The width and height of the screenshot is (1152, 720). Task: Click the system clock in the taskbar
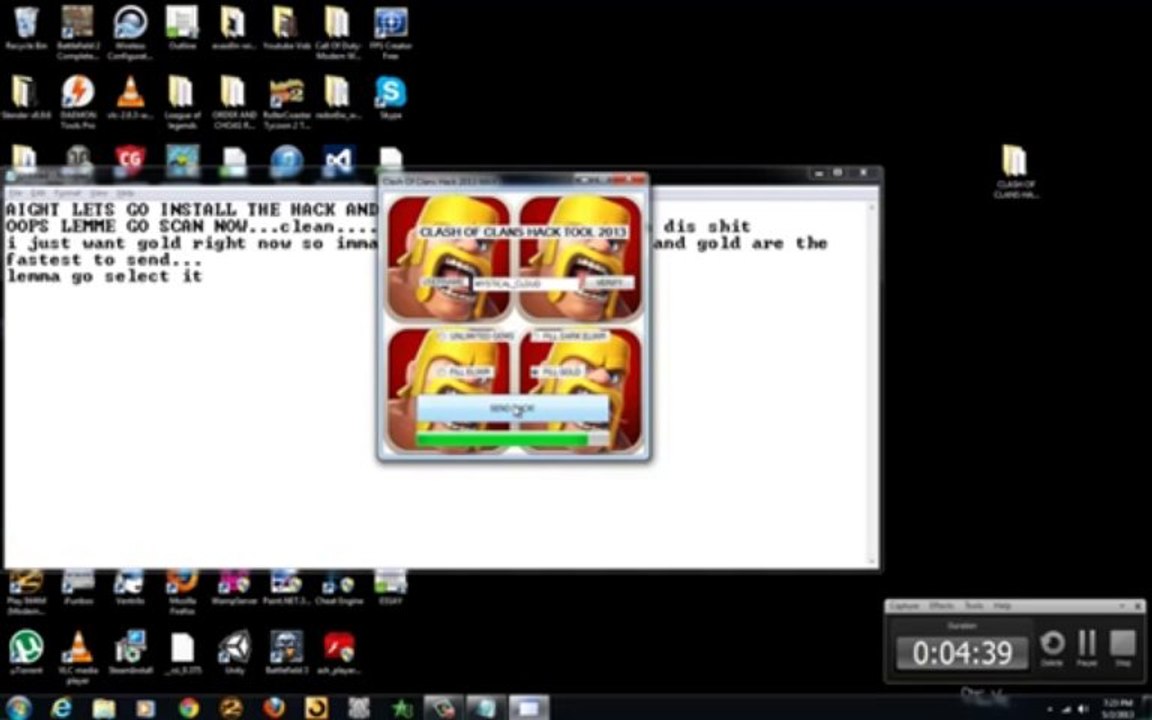[1118, 708]
